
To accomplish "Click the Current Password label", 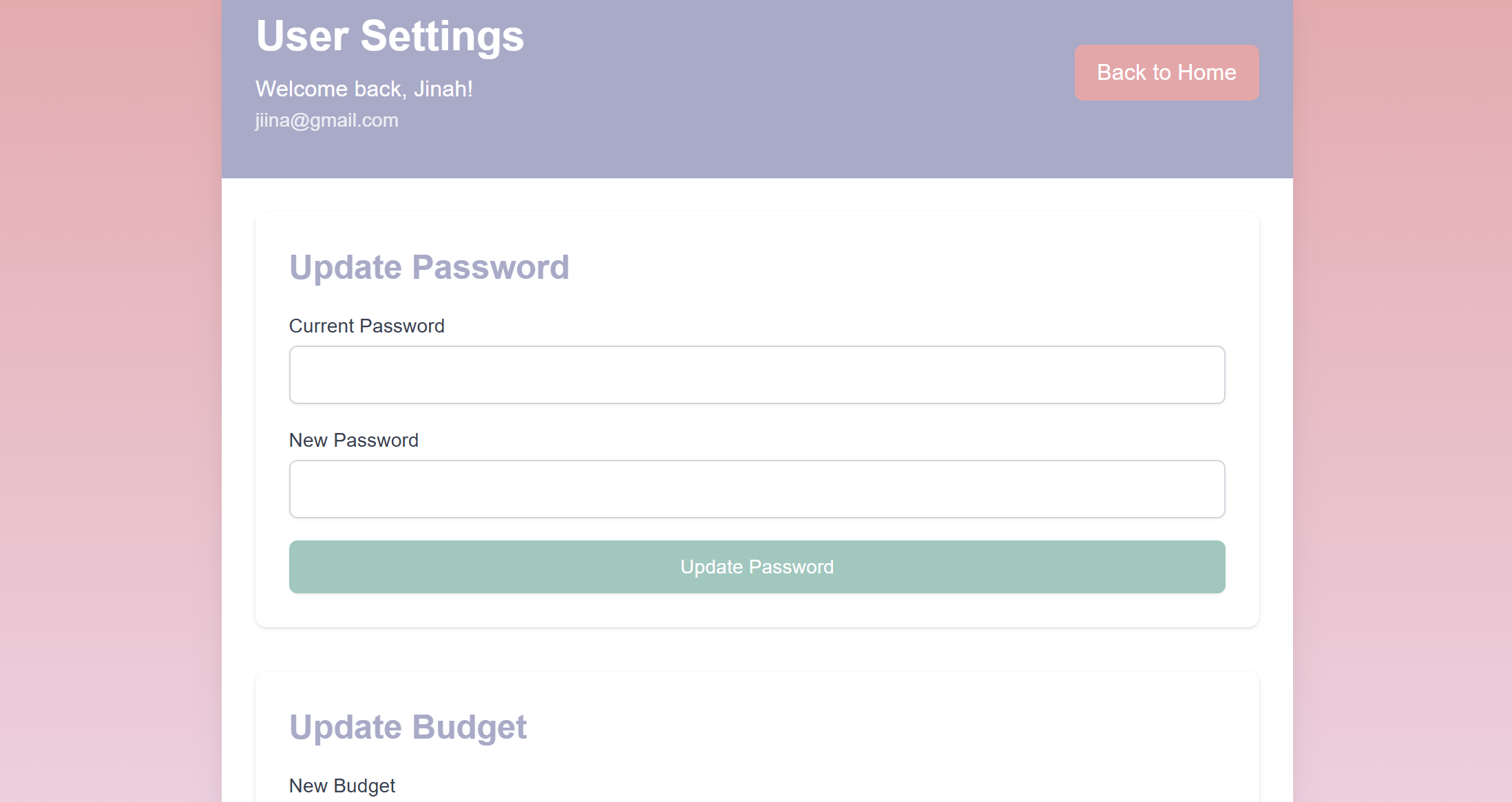I will pyautogui.click(x=366, y=326).
